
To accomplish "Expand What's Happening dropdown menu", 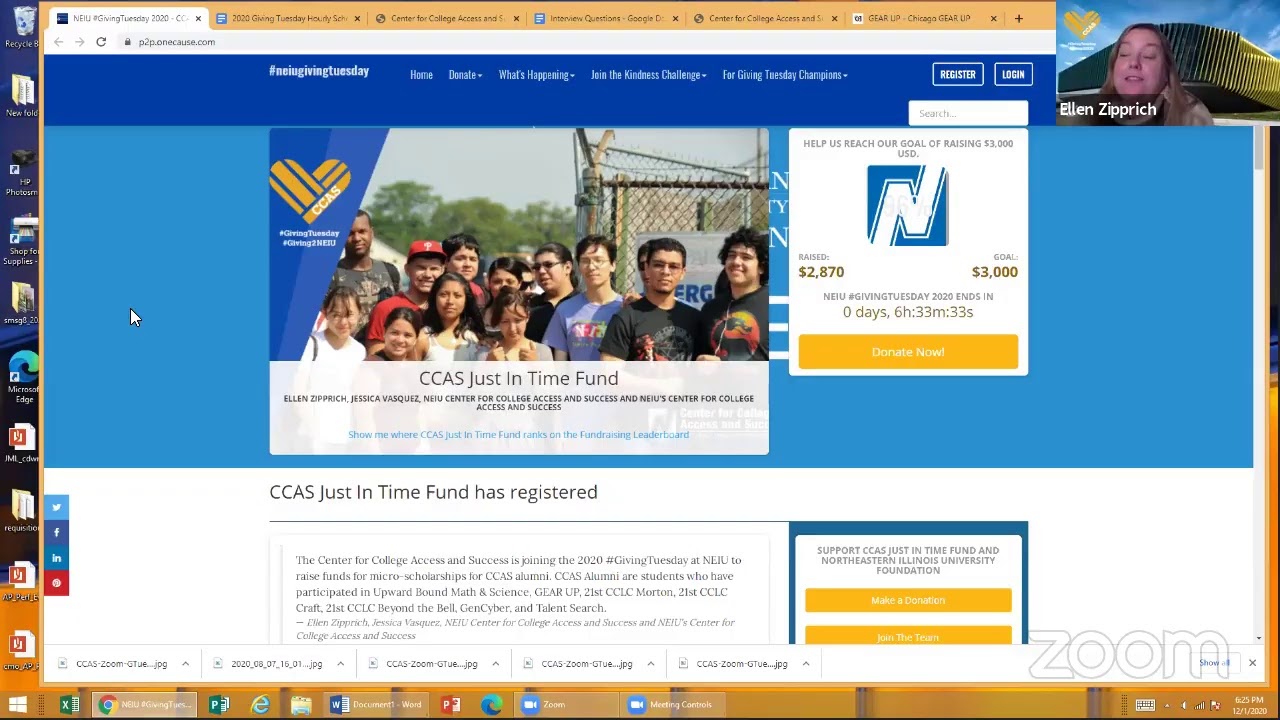I will 536,75.
